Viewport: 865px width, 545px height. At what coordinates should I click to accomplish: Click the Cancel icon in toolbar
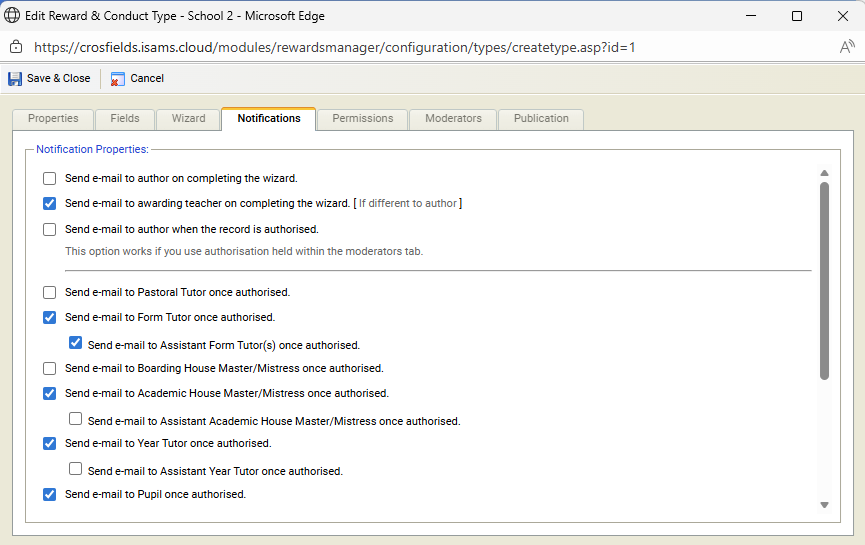coord(118,78)
